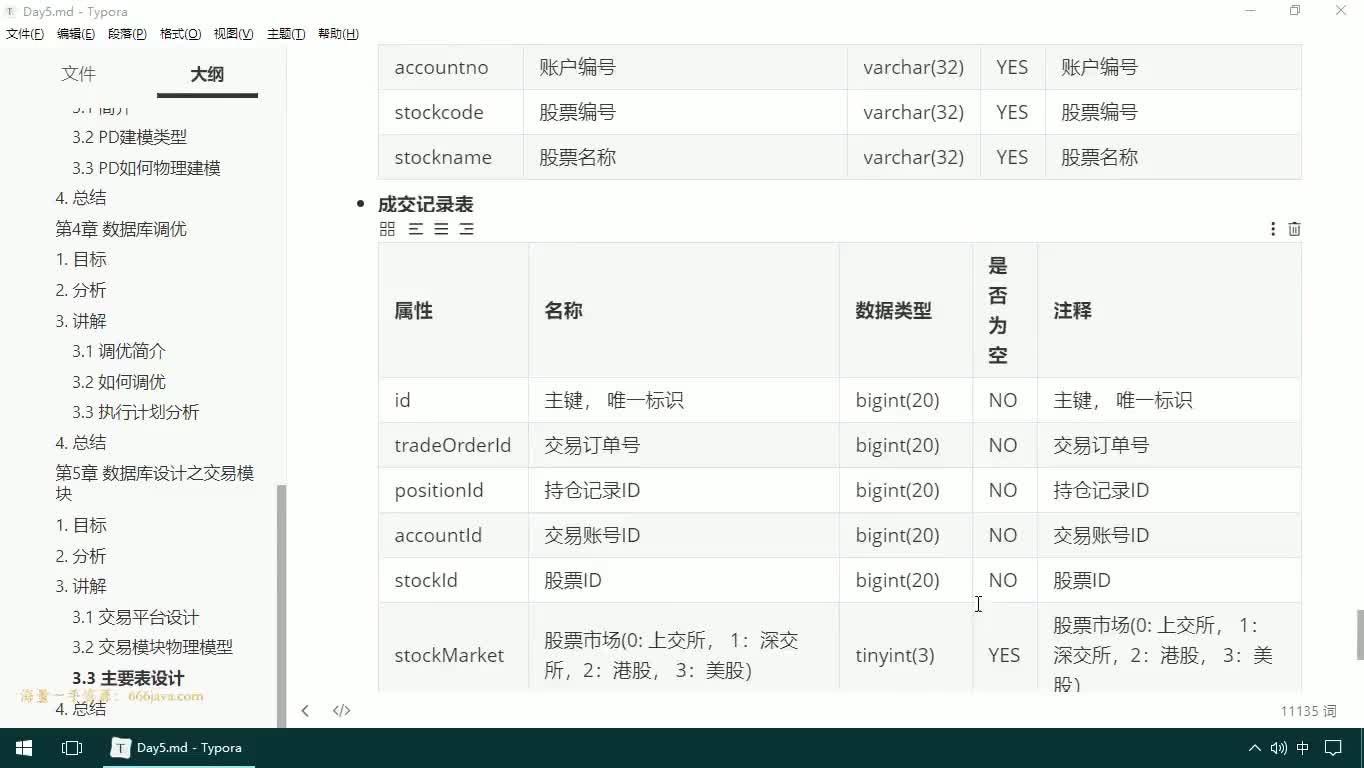The width and height of the screenshot is (1364, 768).
Task: Open 帮助(H) menu
Action: (x=338, y=34)
